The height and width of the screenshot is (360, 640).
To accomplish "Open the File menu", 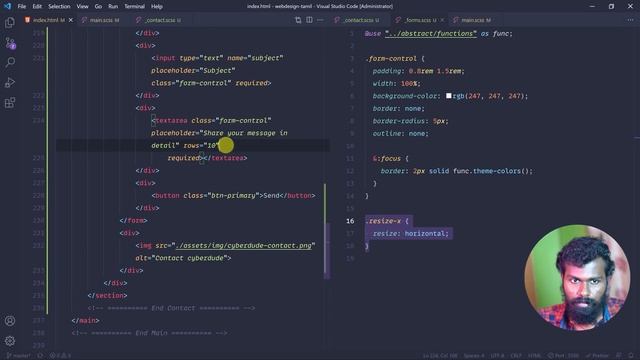I will click(22, 7).
